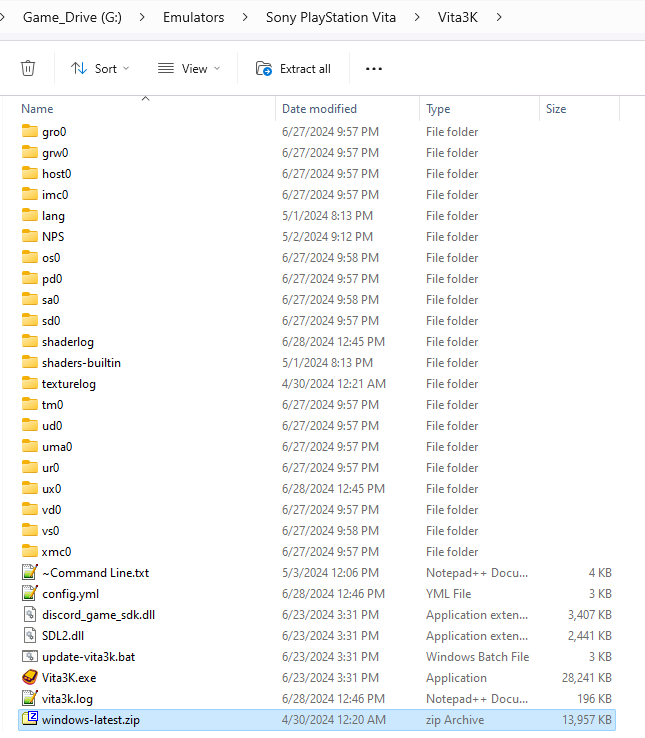645x738 pixels.
Task: Click the YML File type cell
Action: point(448,594)
